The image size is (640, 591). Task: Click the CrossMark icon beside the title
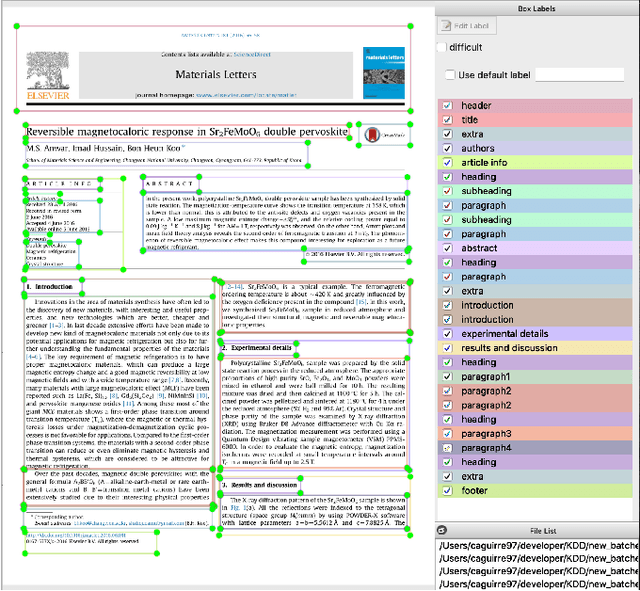373,134
